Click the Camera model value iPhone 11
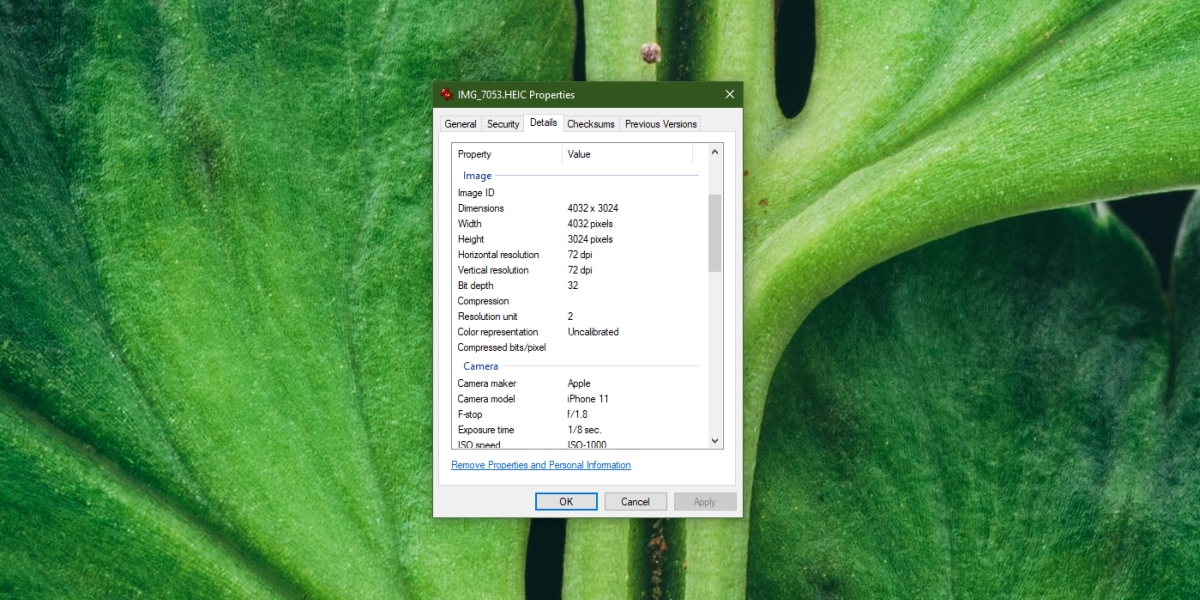 pos(589,398)
